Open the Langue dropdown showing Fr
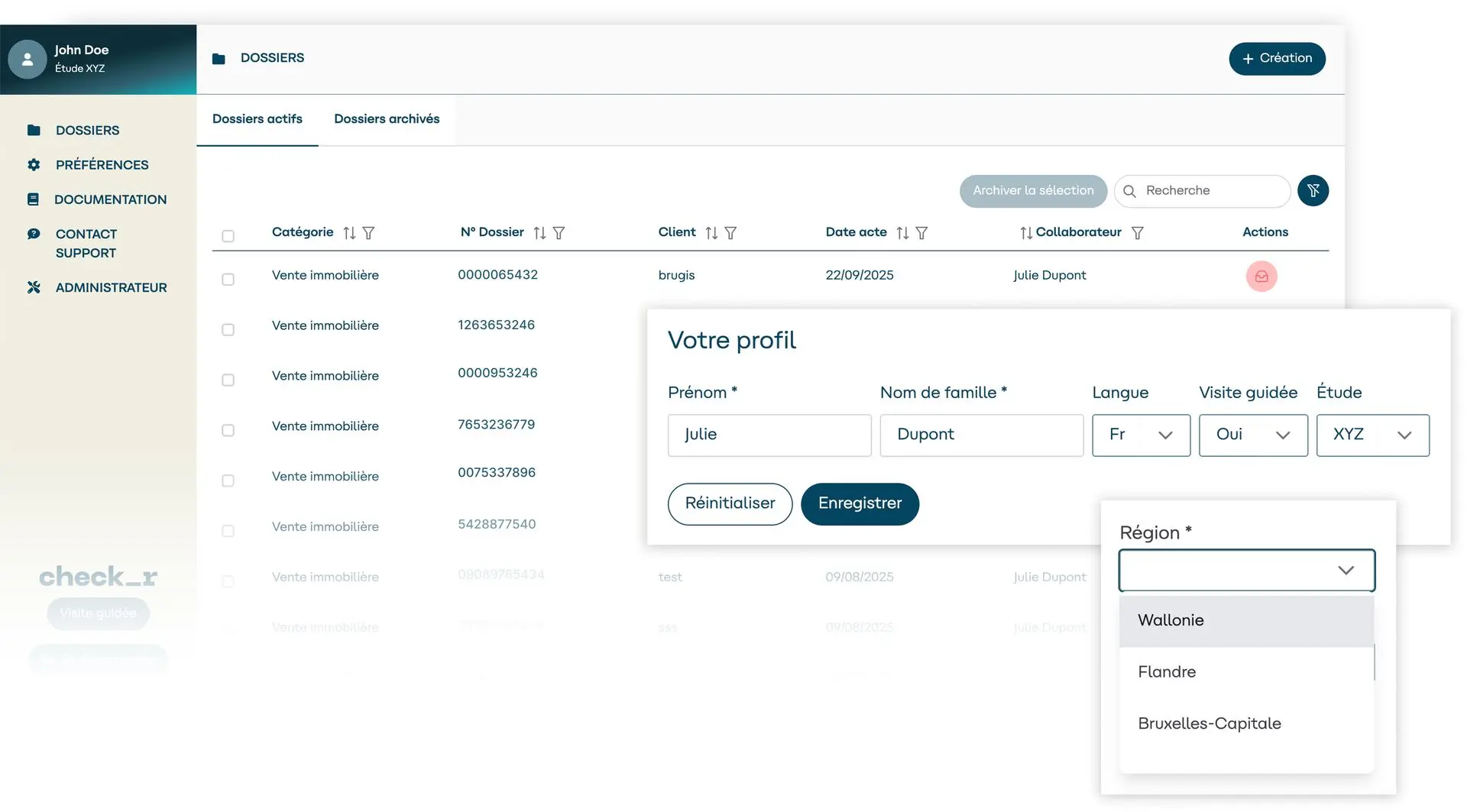1467x812 pixels. pyautogui.click(x=1140, y=435)
